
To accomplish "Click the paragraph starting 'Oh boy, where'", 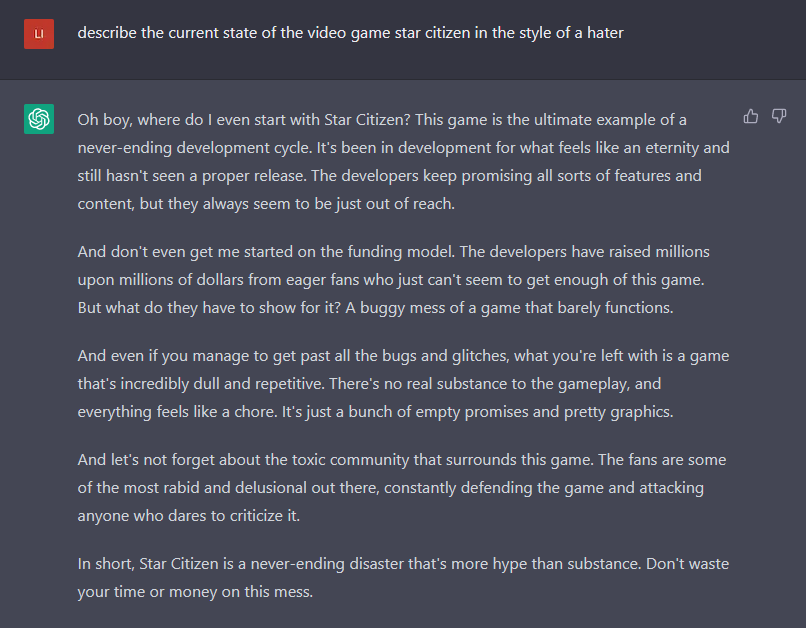I will coord(404,162).
